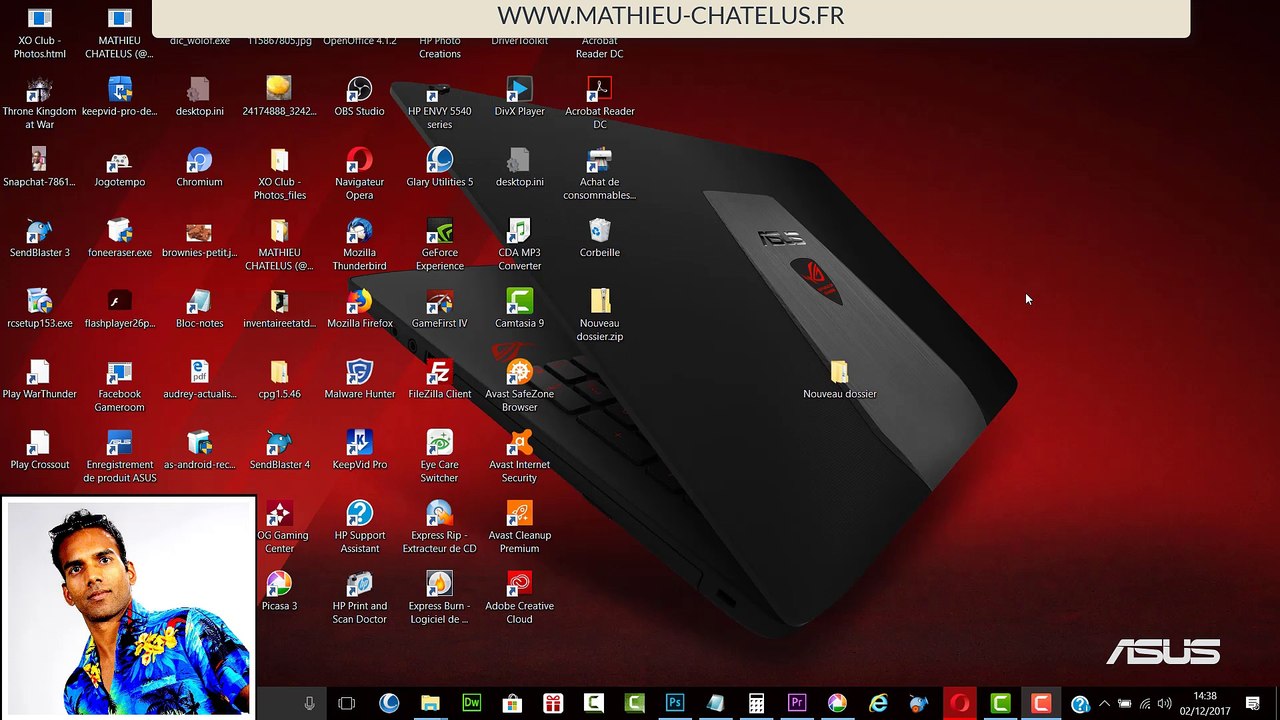Open Adobe Creative Cloud desktop shortcut
The height and width of the screenshot is (720, 1280).
click(x=519, y=599)
